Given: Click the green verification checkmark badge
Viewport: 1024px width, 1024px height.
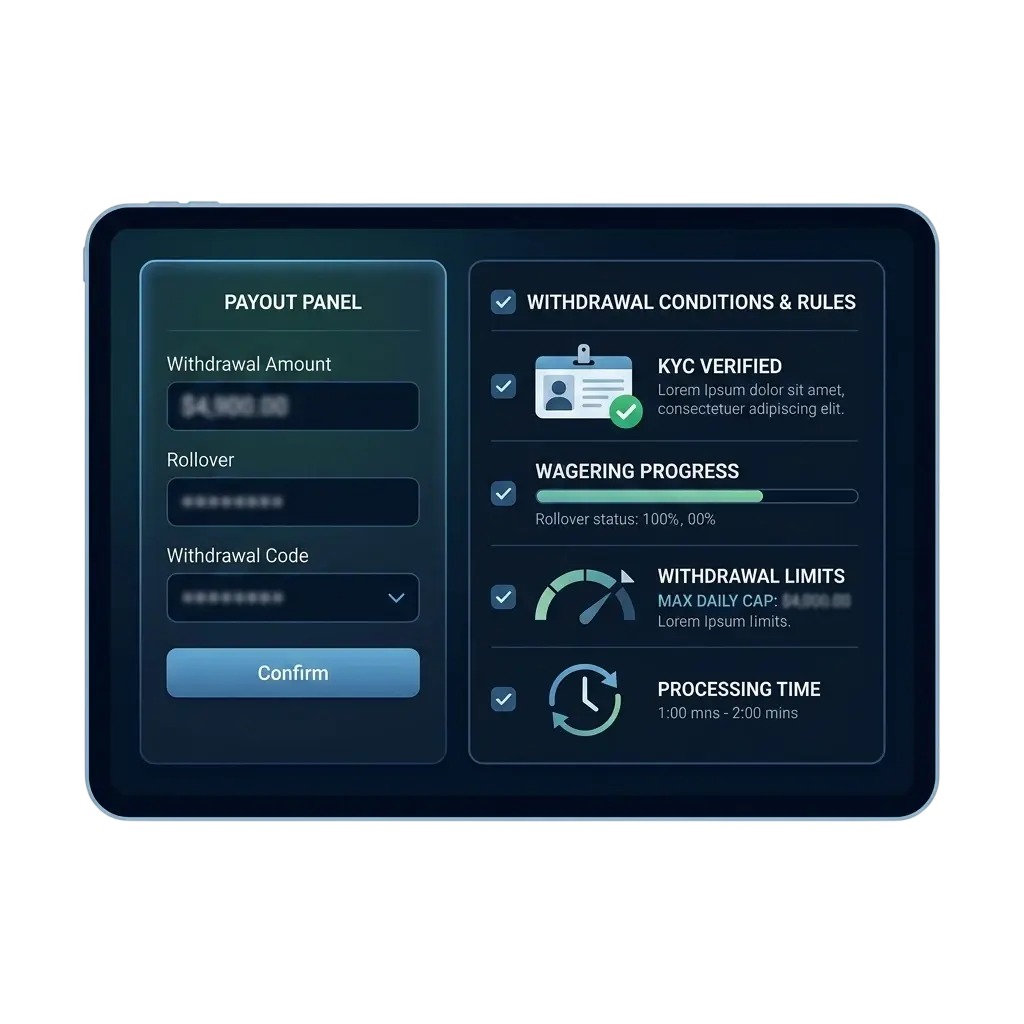Looking at the screenshot, I should (626, 411).
